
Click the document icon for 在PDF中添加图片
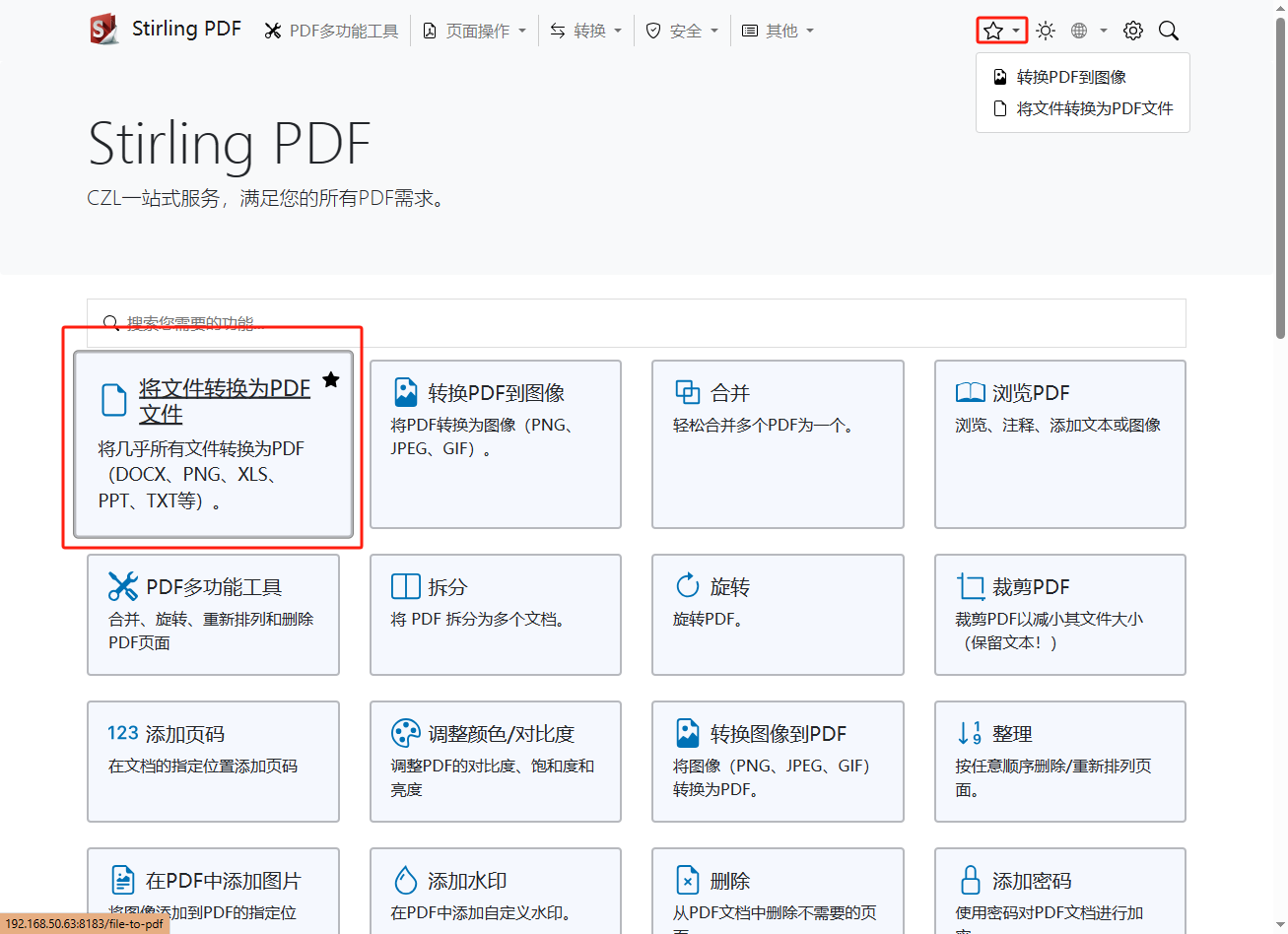pos(122,880)
